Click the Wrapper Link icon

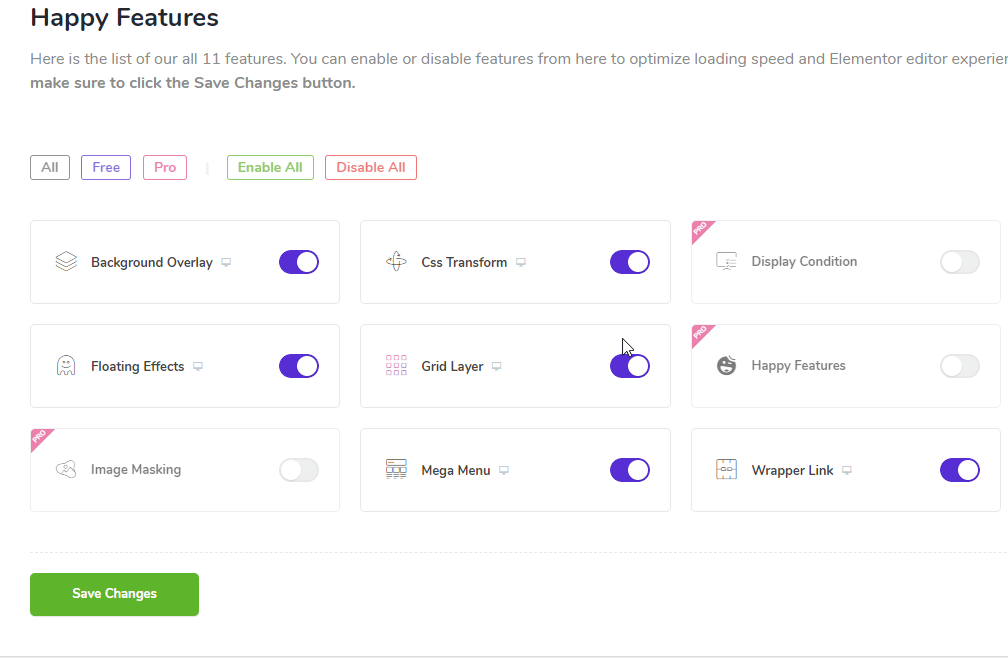pyautogui.click(x=726, y=470)
